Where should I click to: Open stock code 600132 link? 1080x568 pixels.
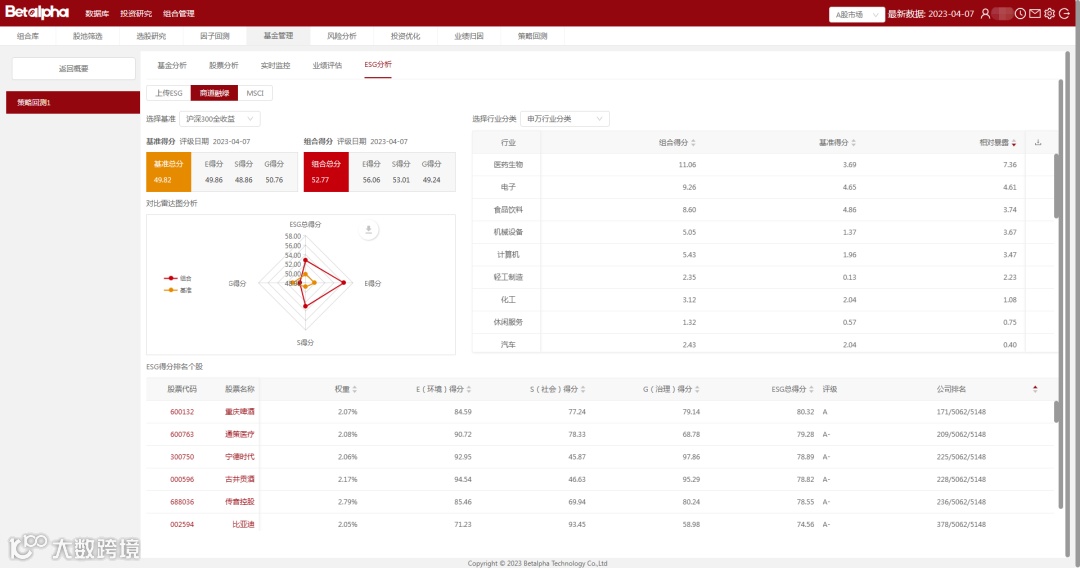(x=182, y=412)
